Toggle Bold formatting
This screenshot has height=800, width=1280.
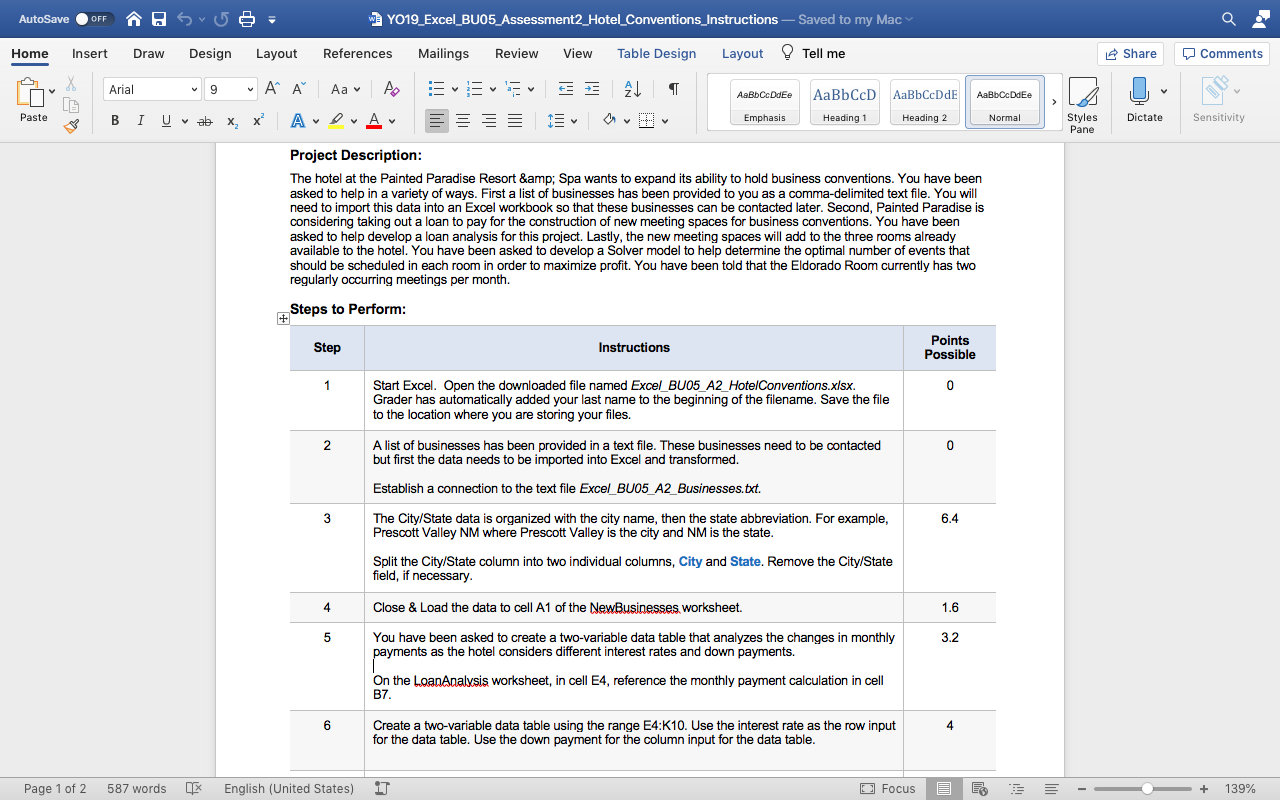[115, 121]
